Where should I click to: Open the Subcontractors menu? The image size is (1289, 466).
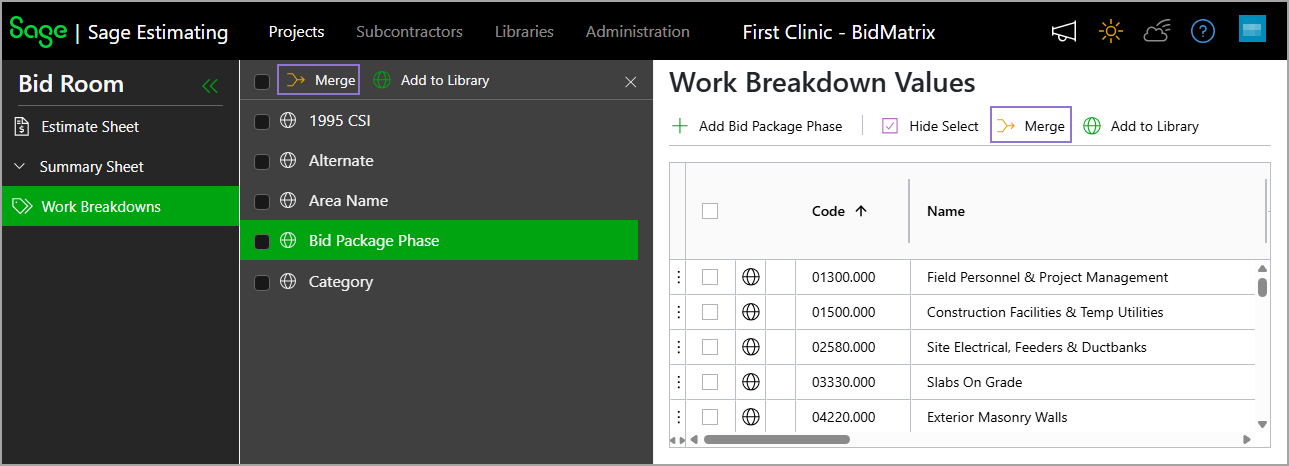(x=409, y=32)
